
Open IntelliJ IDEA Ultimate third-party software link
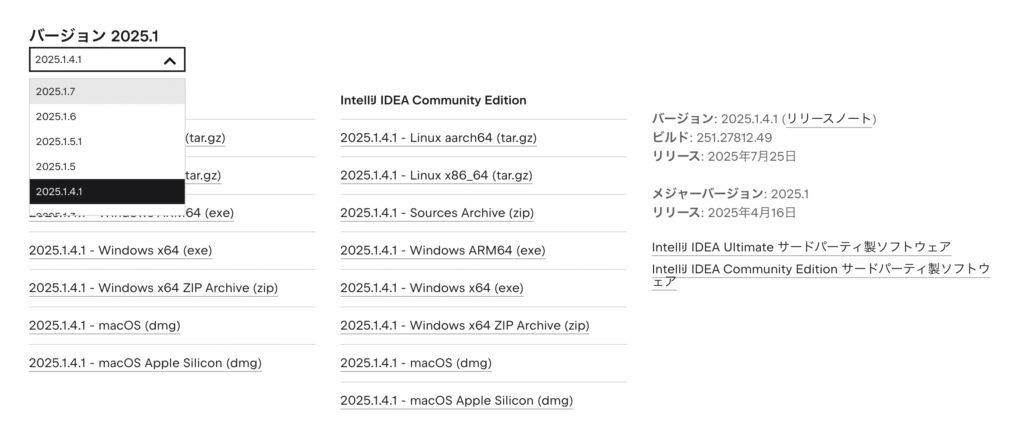[800, 247]
